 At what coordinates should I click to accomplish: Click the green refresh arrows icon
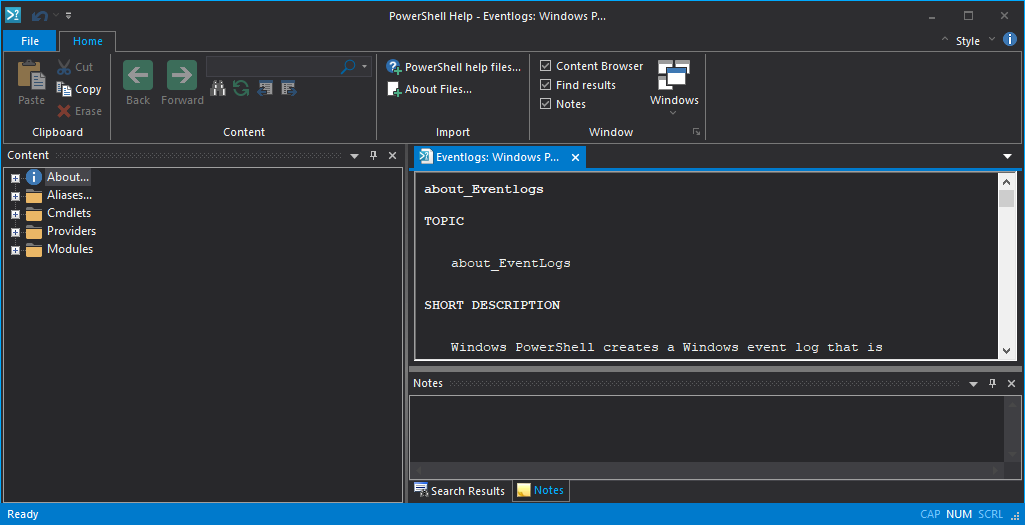pyautogui.click(x=241, y=88)
